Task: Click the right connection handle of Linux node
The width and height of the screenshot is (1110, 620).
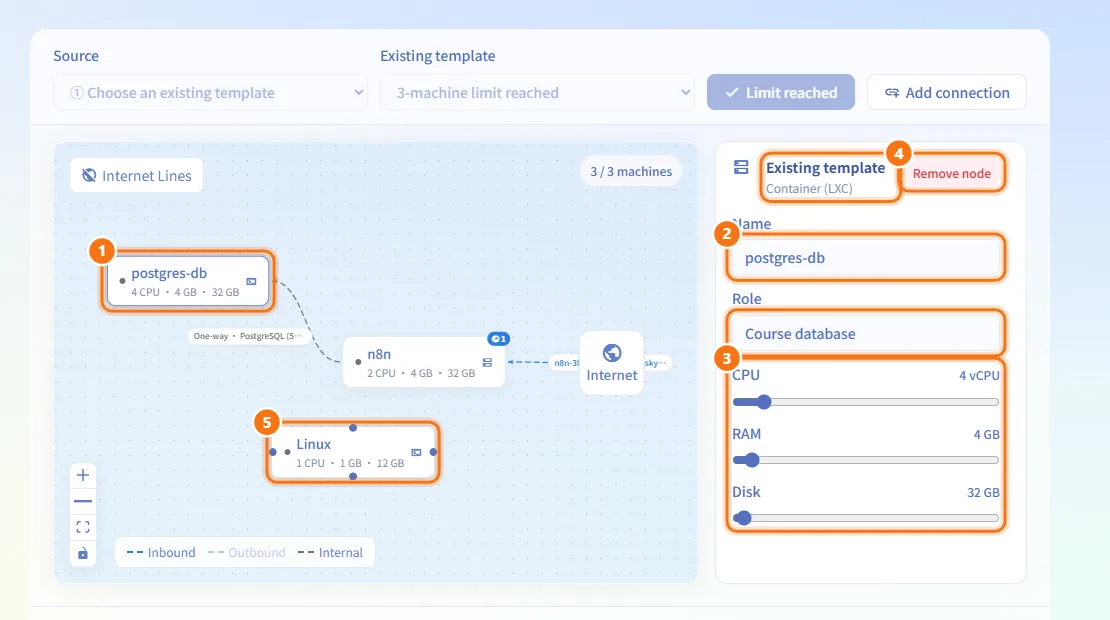Action: 433,452
